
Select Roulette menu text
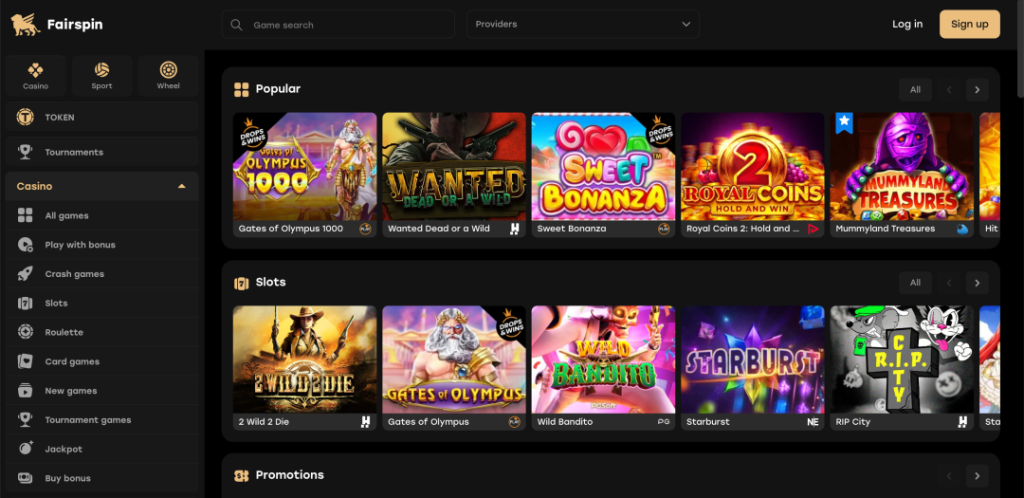click(x=64, y=332)
